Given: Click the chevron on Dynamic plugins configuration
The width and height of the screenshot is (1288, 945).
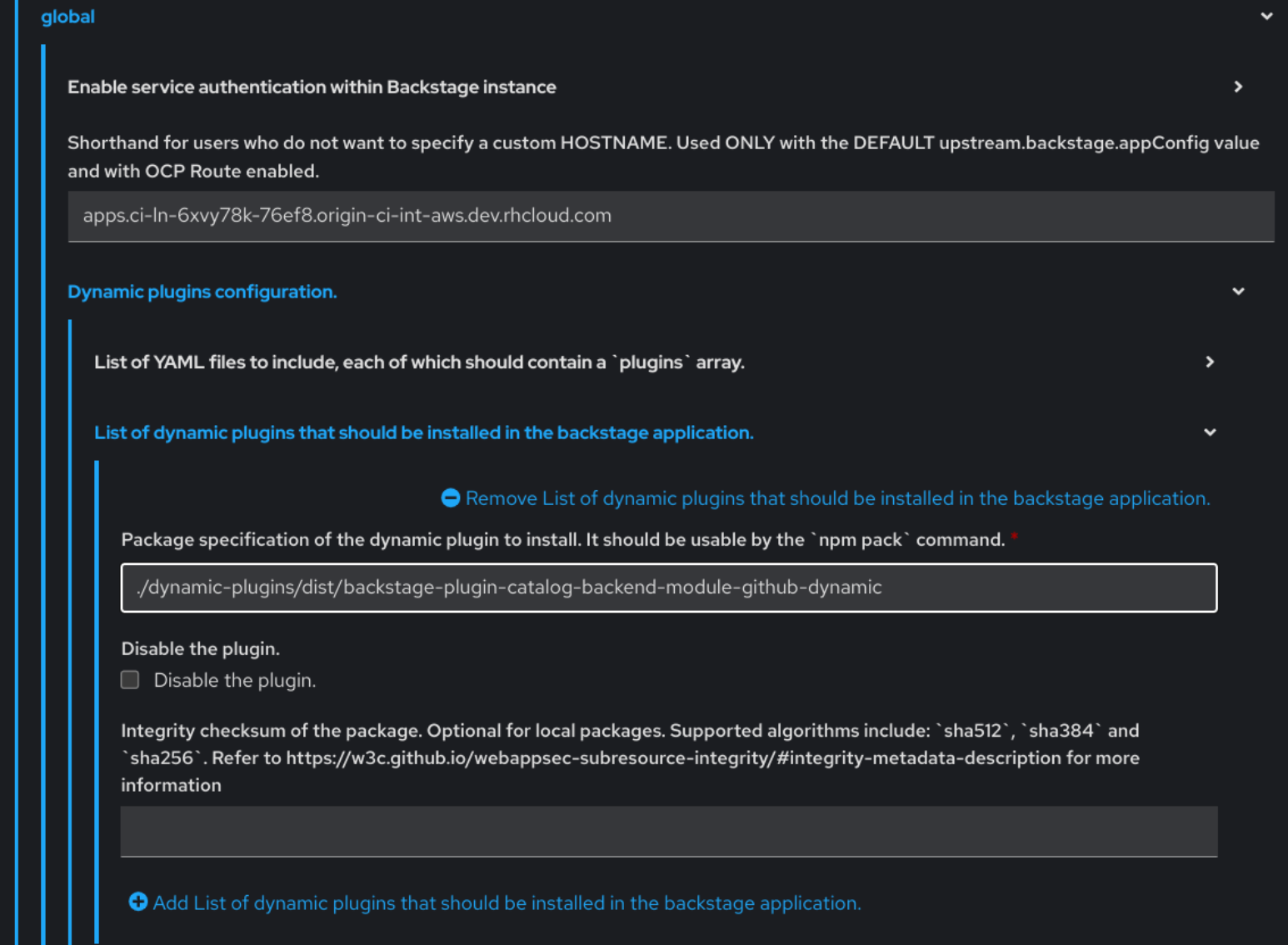Looking at the screenshot, I should pos(1239,291).
